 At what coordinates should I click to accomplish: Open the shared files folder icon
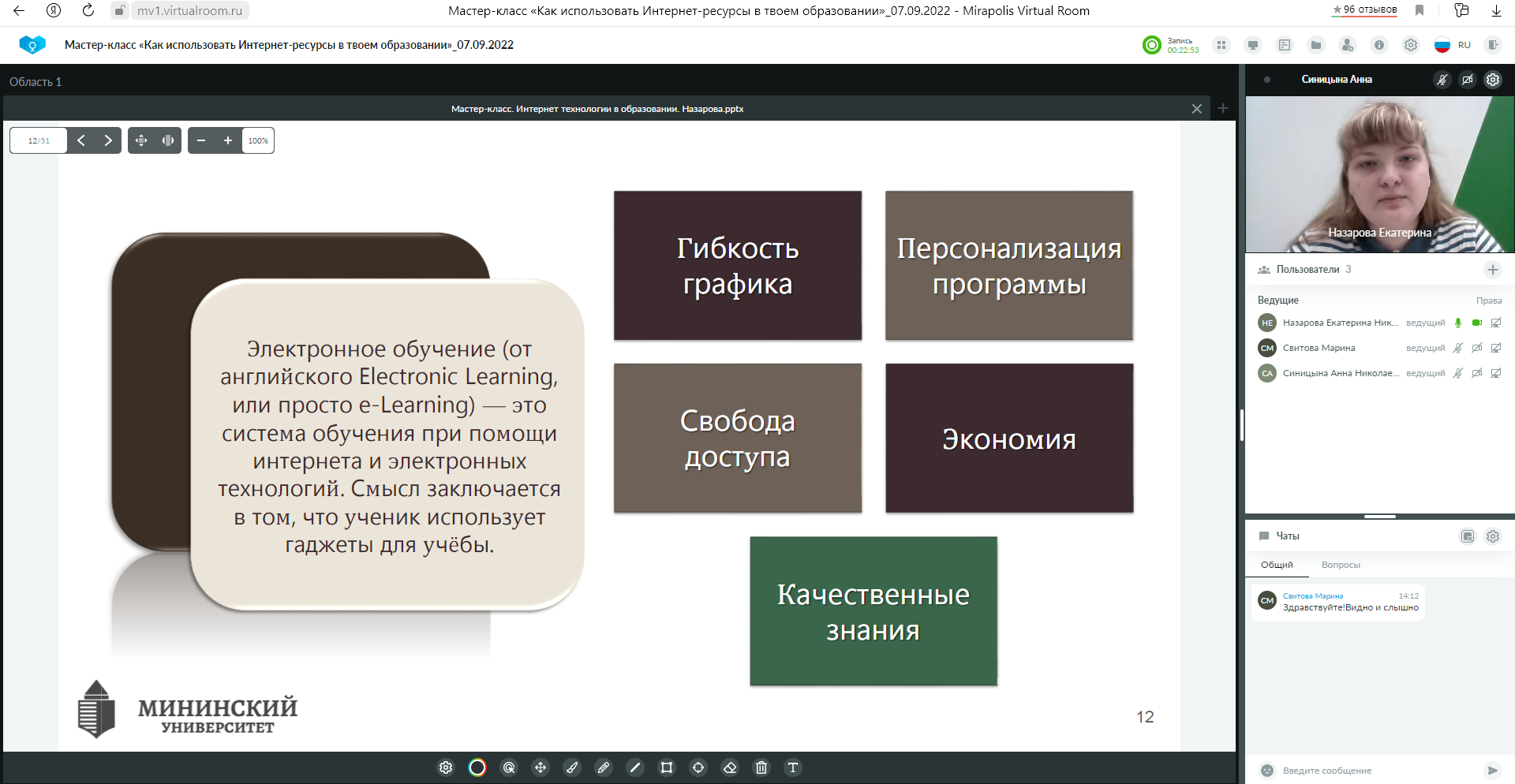coord(1316,45)
